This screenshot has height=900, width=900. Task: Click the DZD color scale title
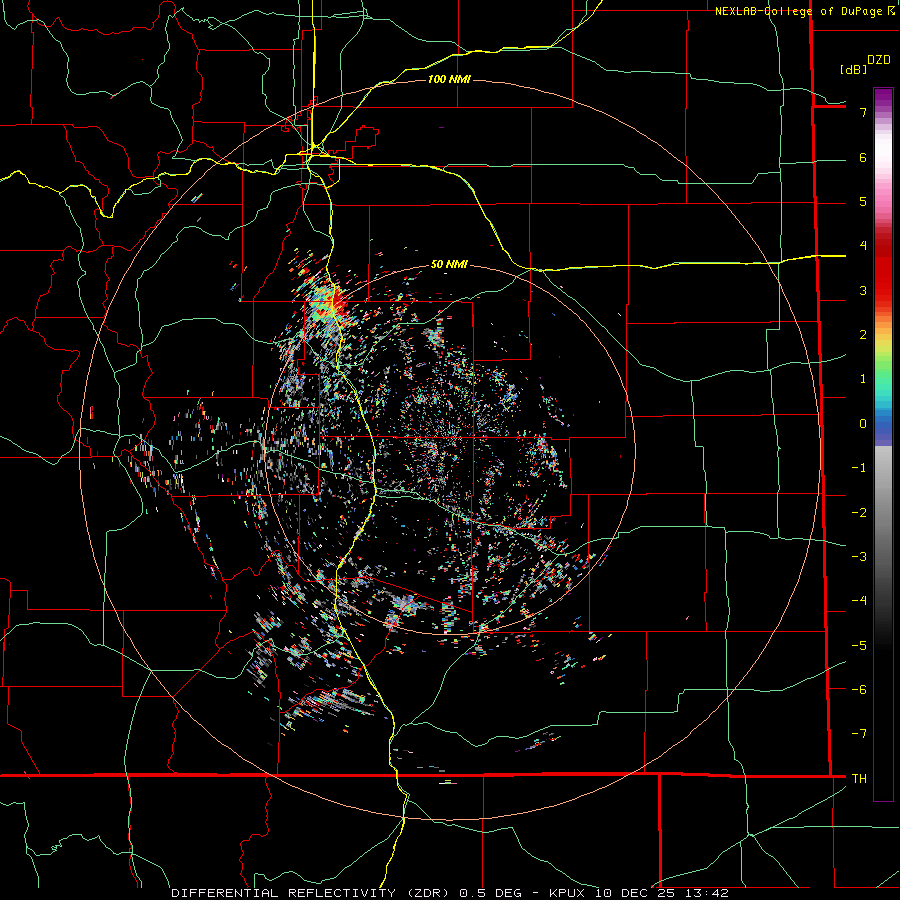pos(879,60)
